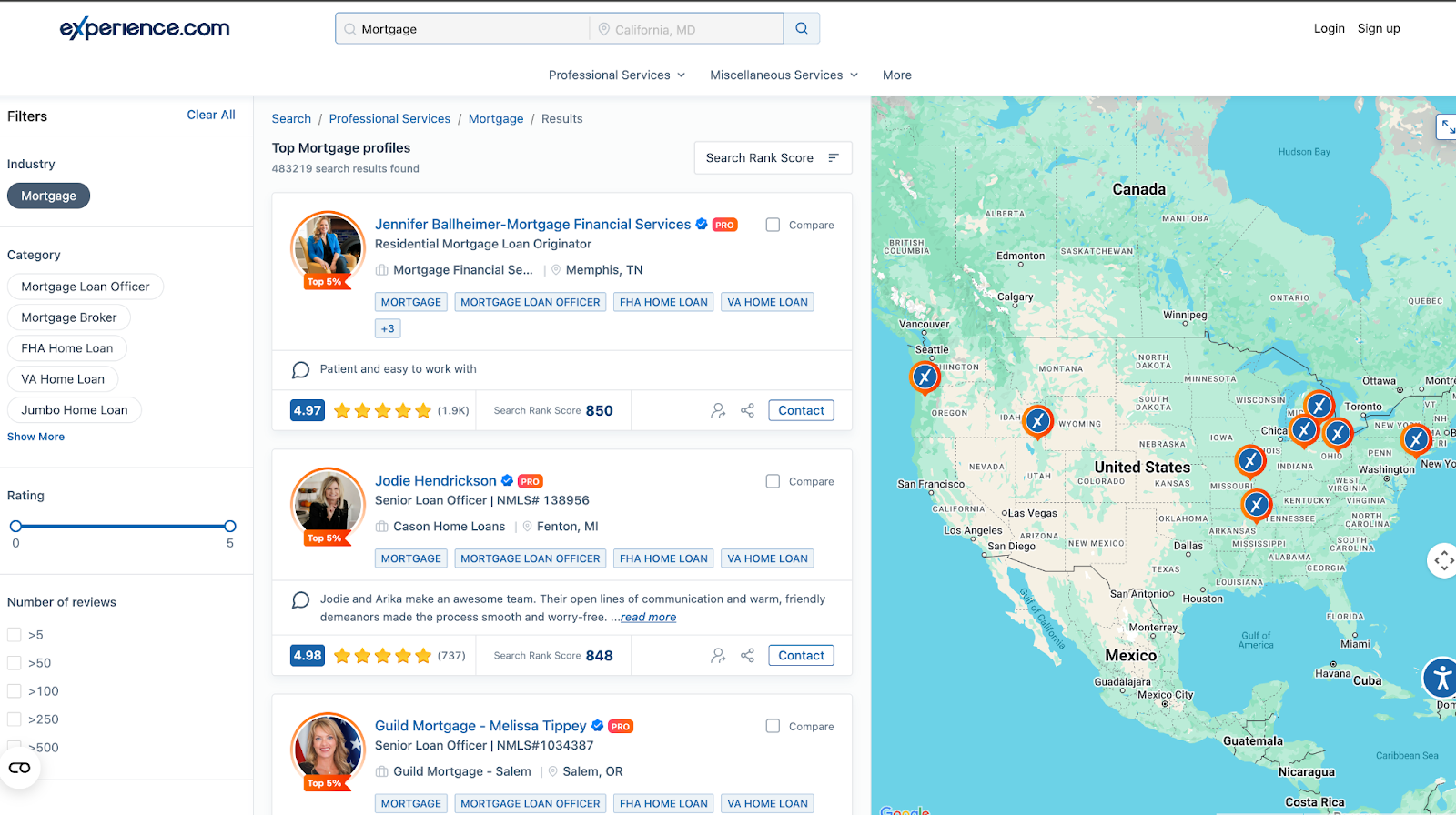The image size is (1456, 815).
Task: Click Clear All filters
Action: coord(211,115)
